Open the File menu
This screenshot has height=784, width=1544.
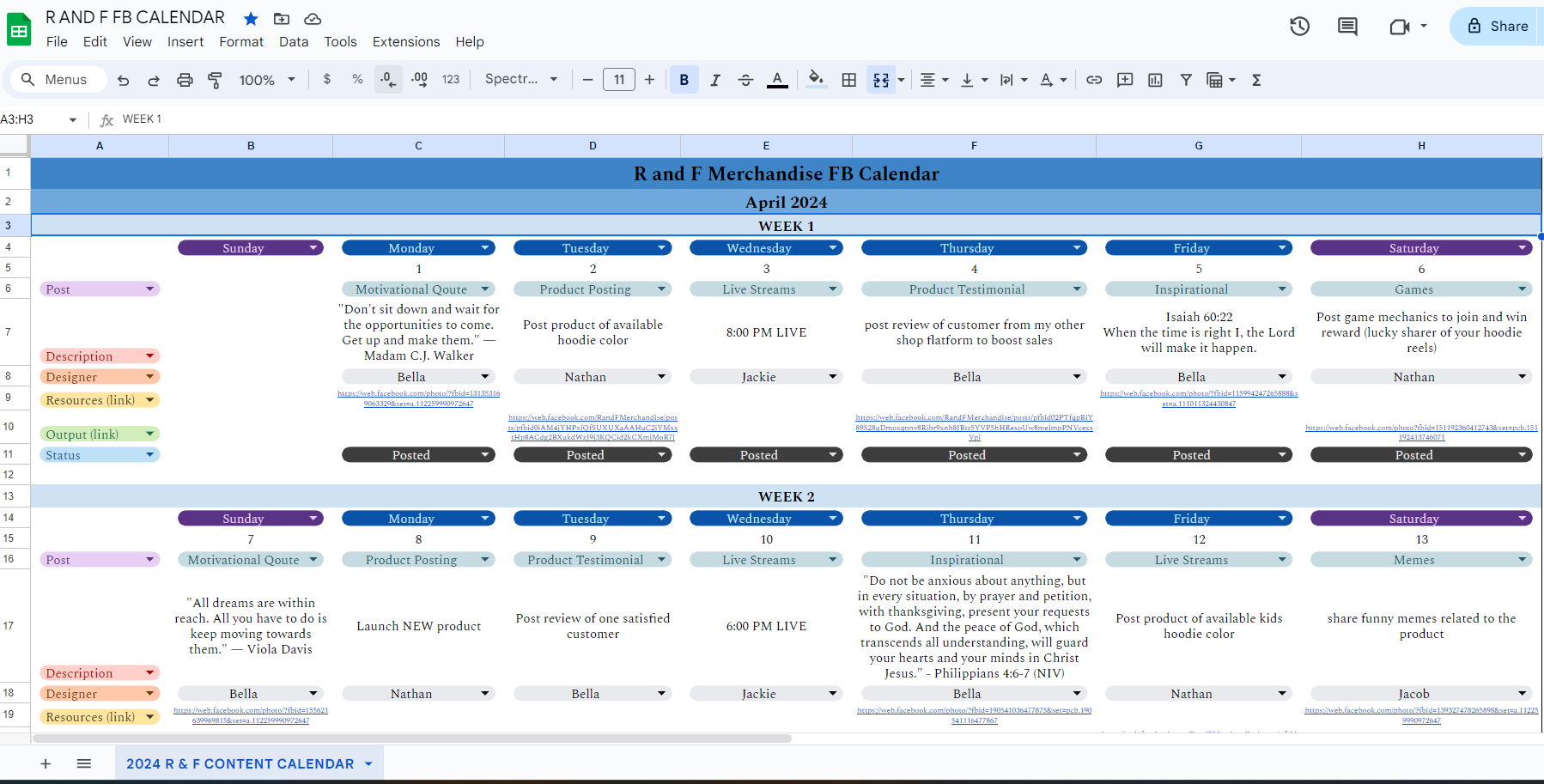[x=57, y=41]
